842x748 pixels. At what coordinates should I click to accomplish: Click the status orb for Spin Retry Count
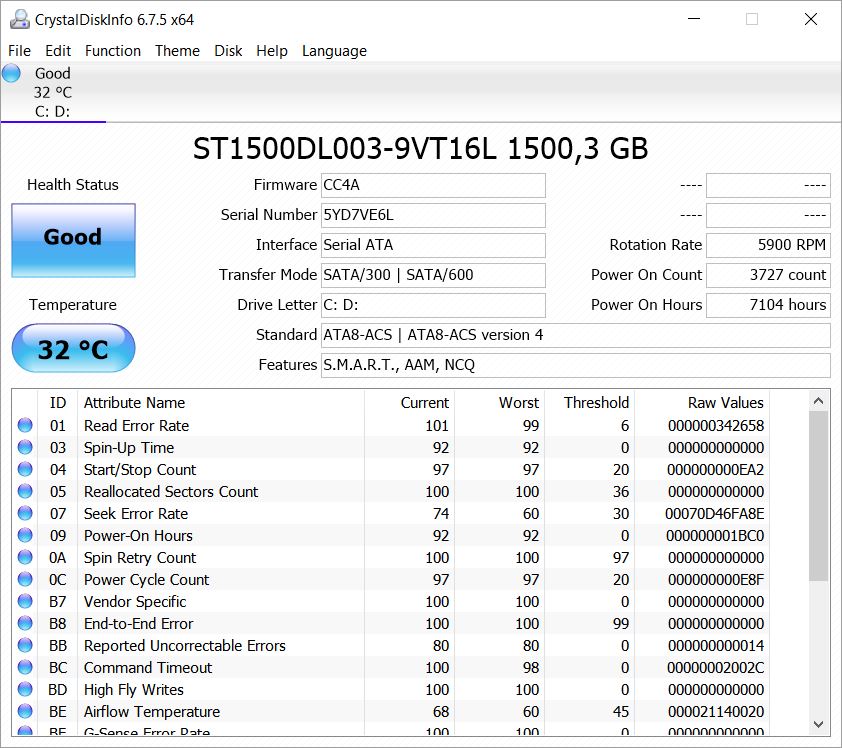pos(25,557)
